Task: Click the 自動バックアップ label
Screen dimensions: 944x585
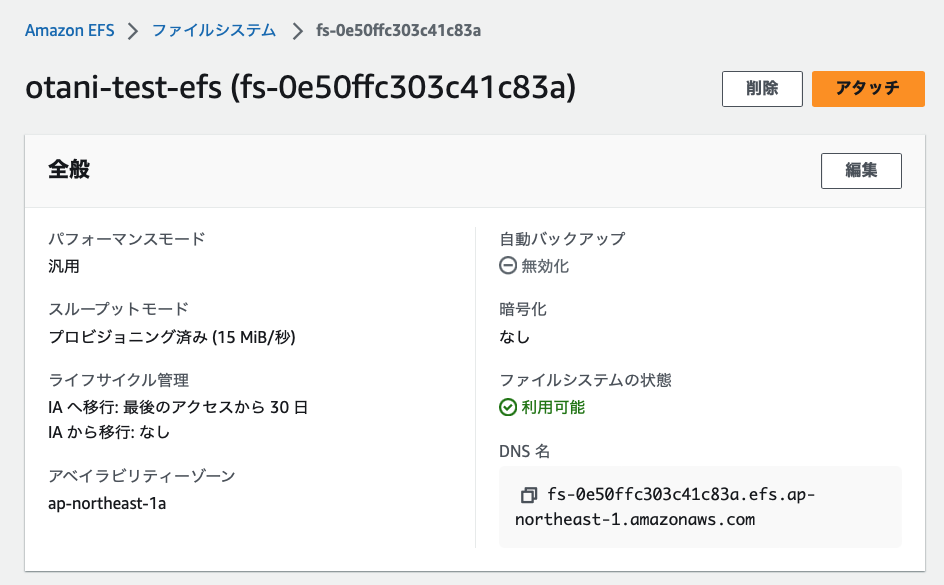Action: pyautogui.click(x=562, y=238)
